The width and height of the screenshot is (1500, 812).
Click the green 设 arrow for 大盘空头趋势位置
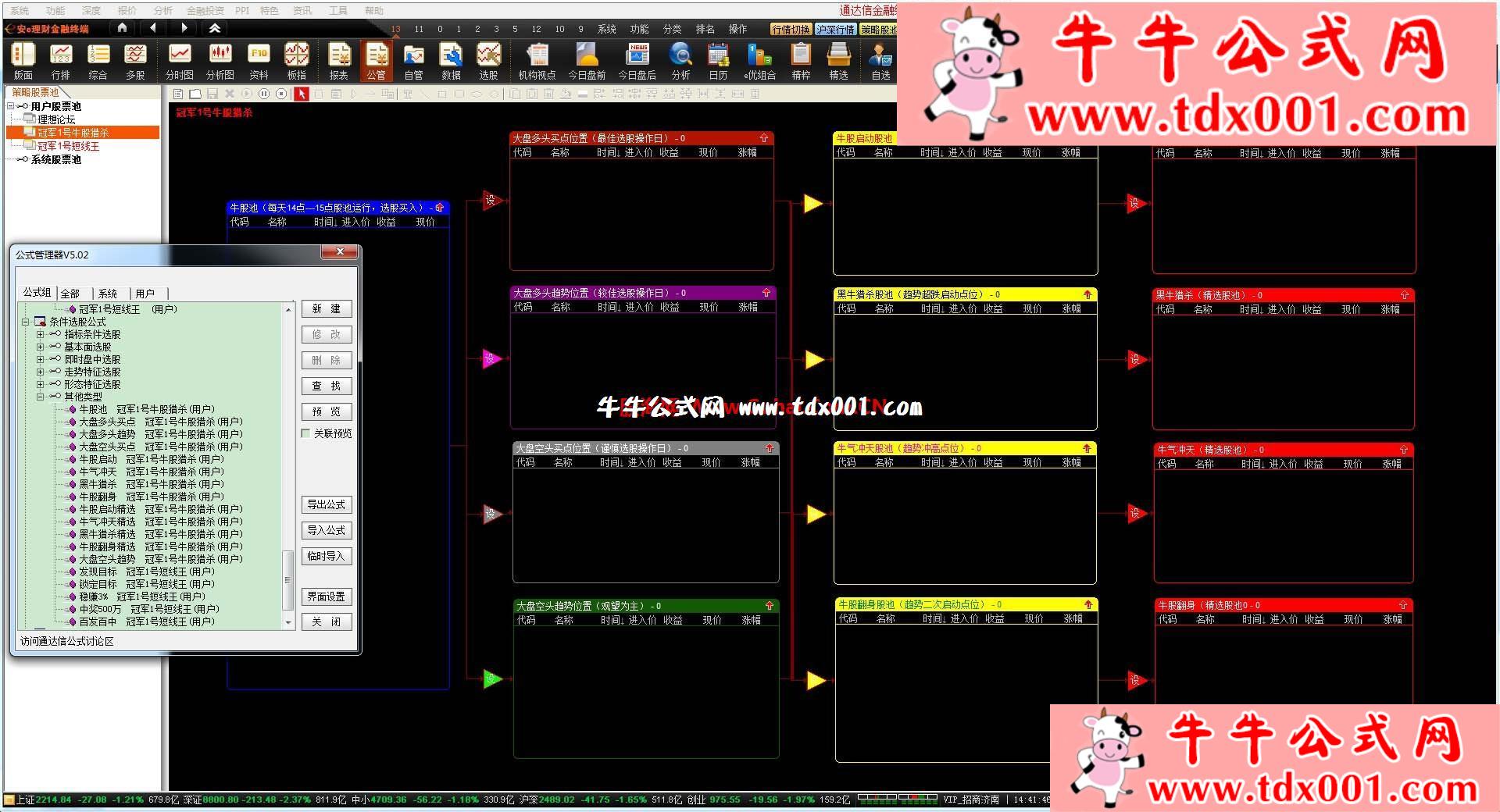(492, 678)
